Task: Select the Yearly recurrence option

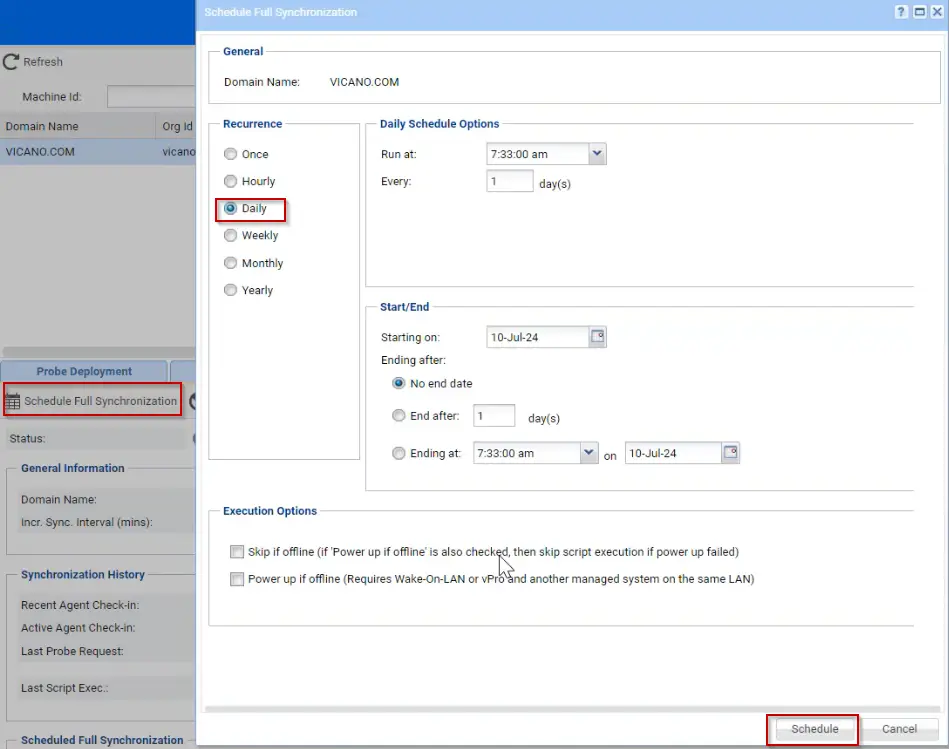Action: pyautogui.click(x=231, y=290)
